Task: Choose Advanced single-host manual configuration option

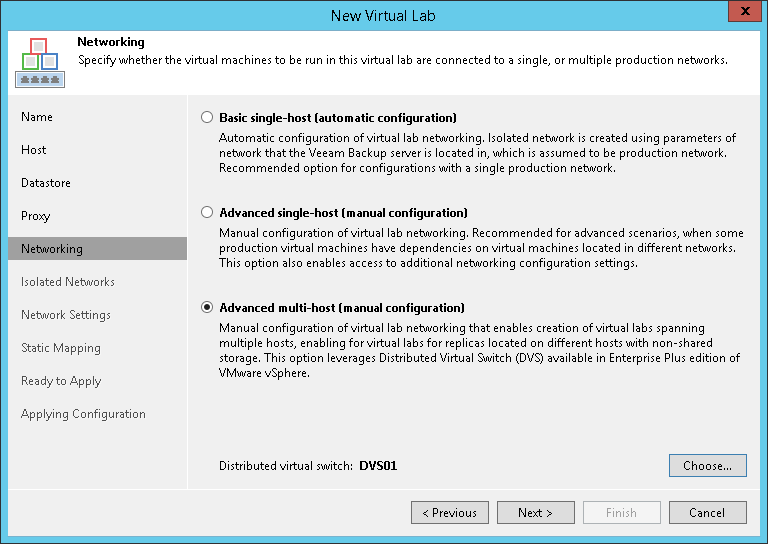Action: 207,213
